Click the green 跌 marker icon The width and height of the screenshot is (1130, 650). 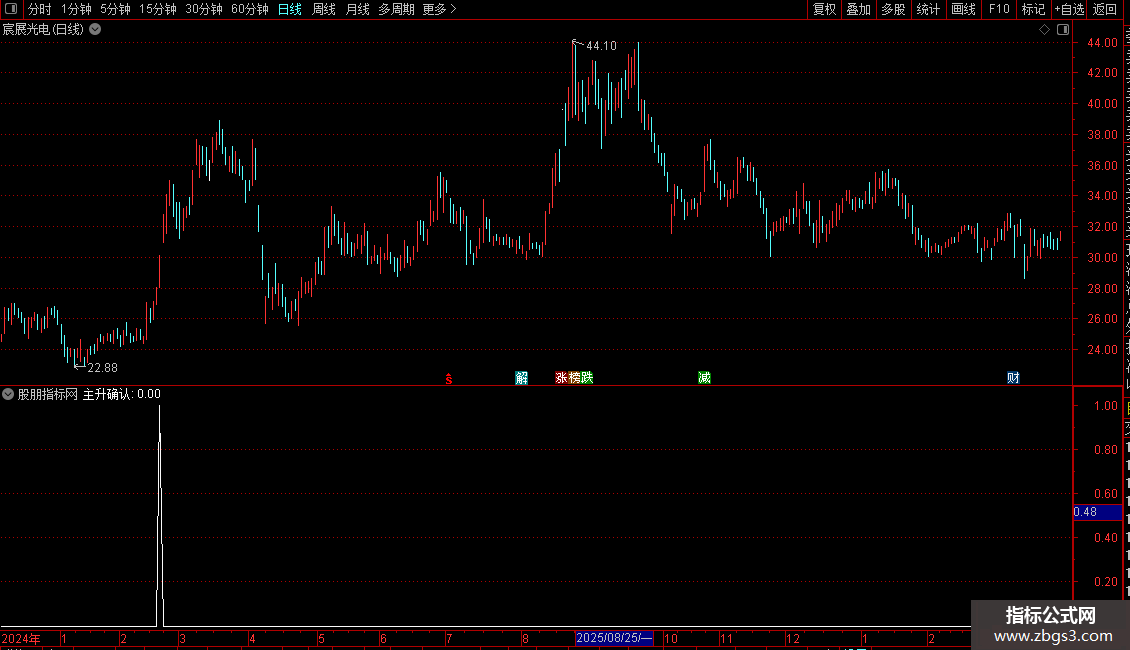coord(587,378)
